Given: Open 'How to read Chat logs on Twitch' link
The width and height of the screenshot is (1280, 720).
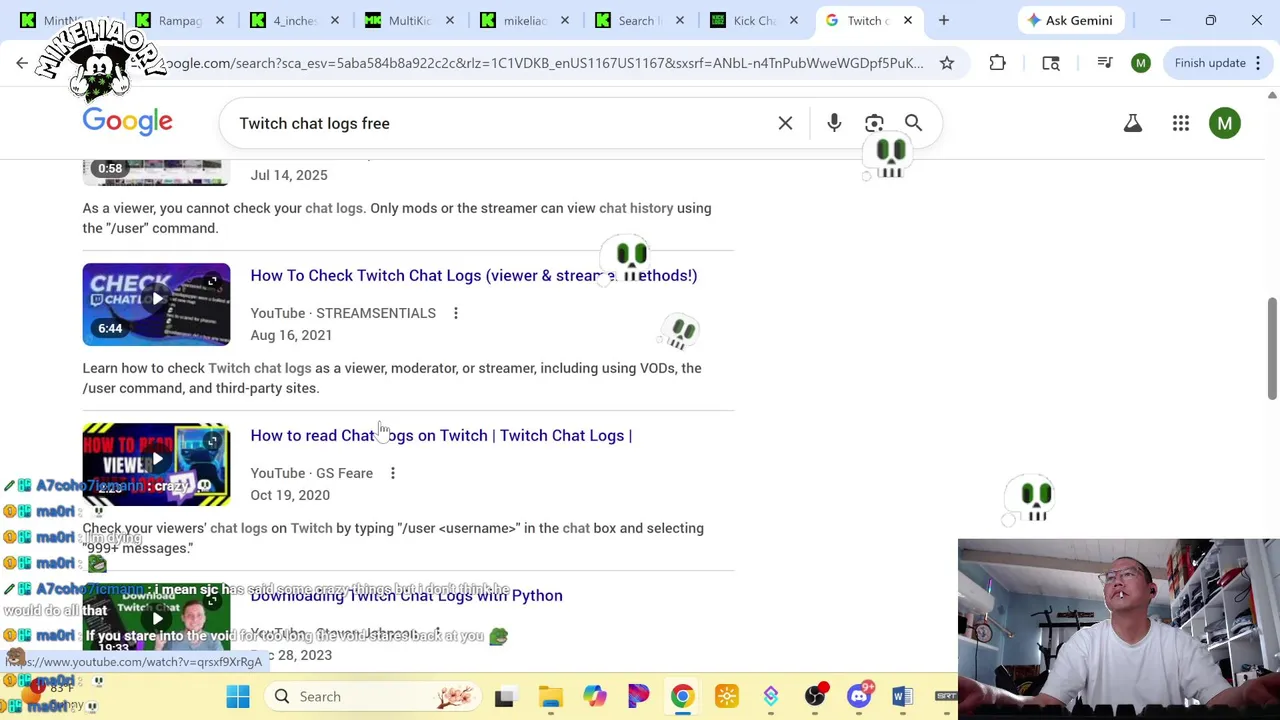Looking at the screenshot, I should coord(441,435).
